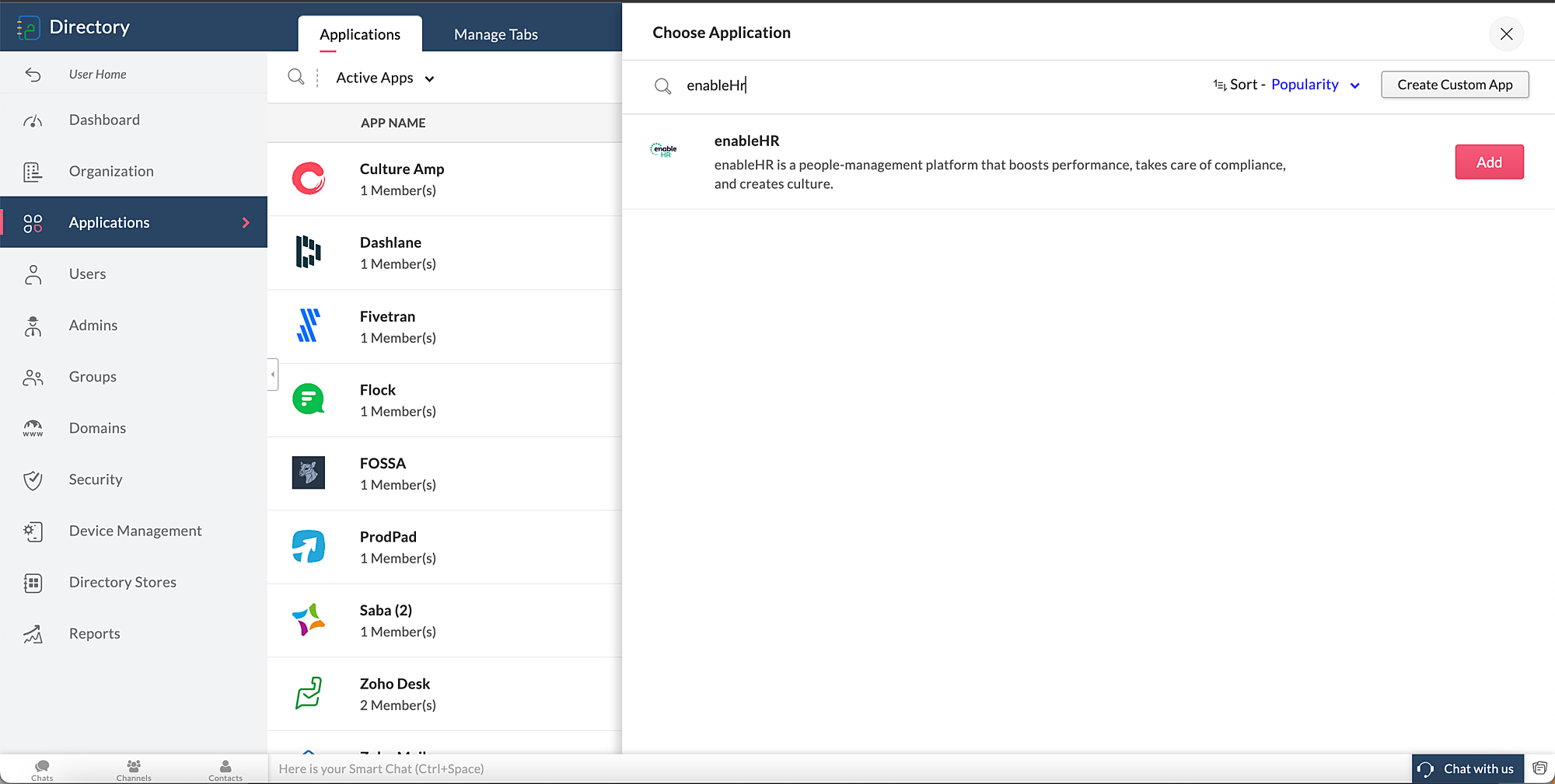Click the search icon beside Active Apps
This screenshot has height=784, width=1555.
pyautogui.click(x=295, y=77)
